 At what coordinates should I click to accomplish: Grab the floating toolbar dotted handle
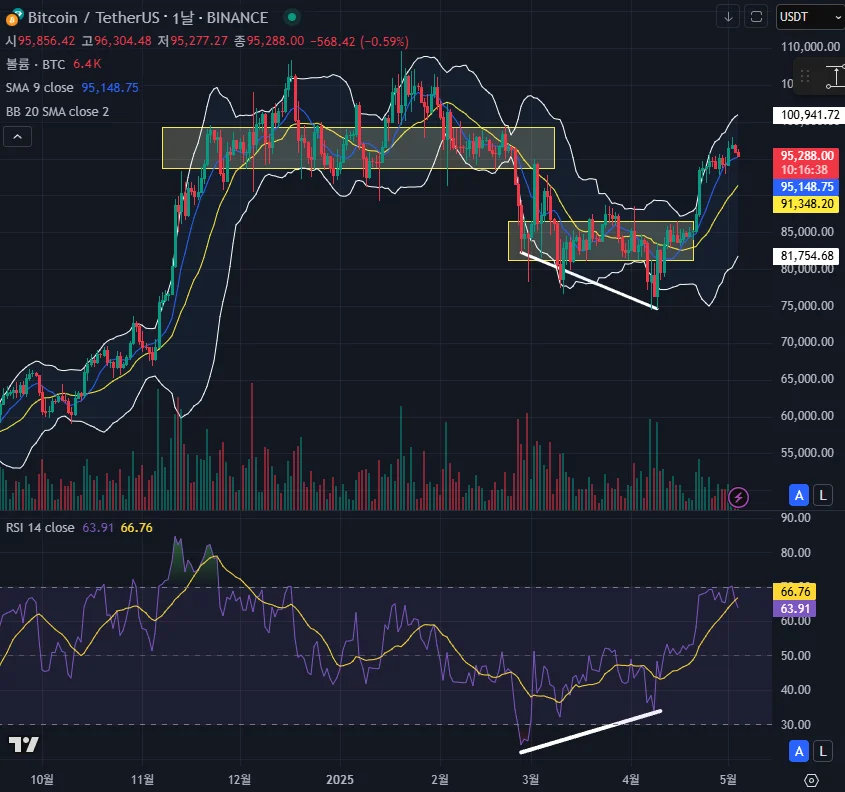pyautogui.click(x=805, y=77)
